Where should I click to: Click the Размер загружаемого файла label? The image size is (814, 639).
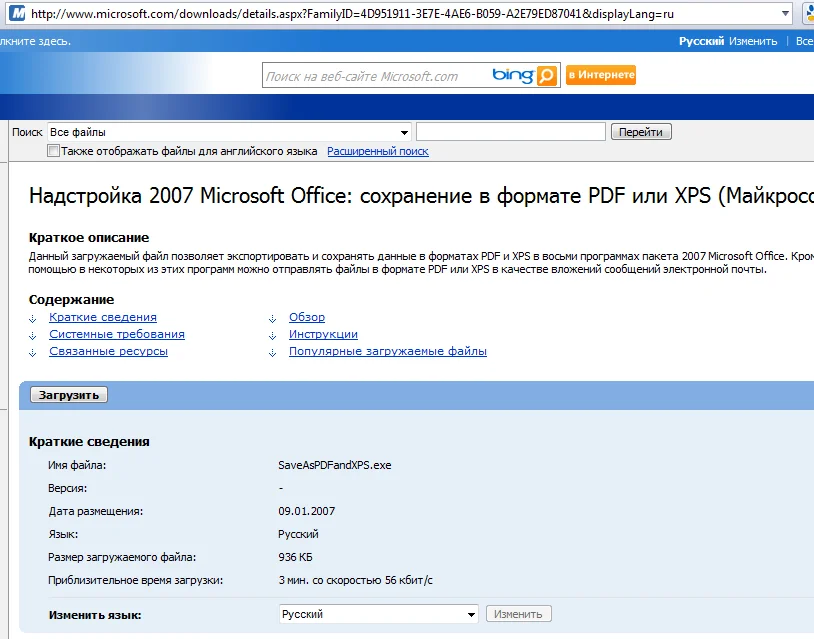coord(122,558)
